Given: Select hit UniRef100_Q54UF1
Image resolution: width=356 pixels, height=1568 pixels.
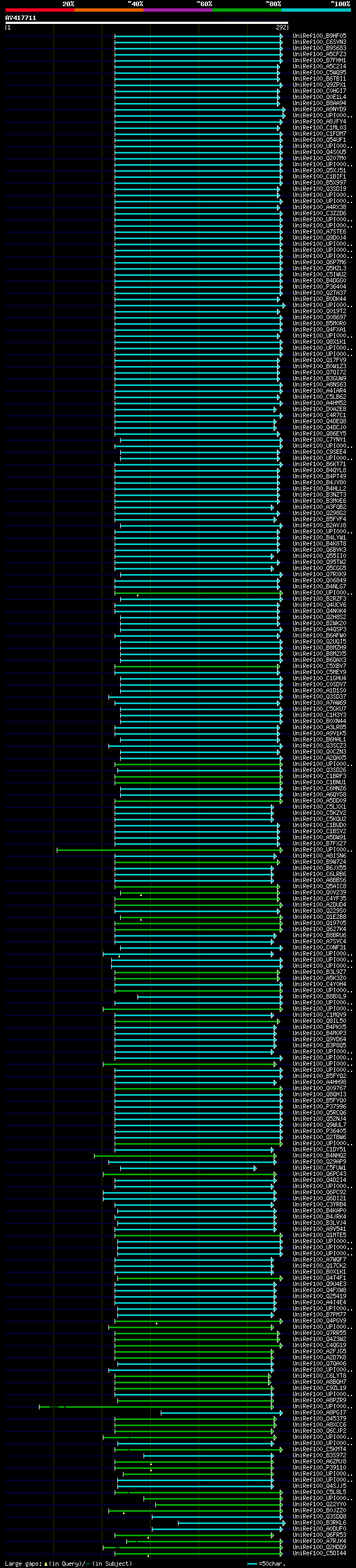Looking at the screenshot, I should (319, 140).
